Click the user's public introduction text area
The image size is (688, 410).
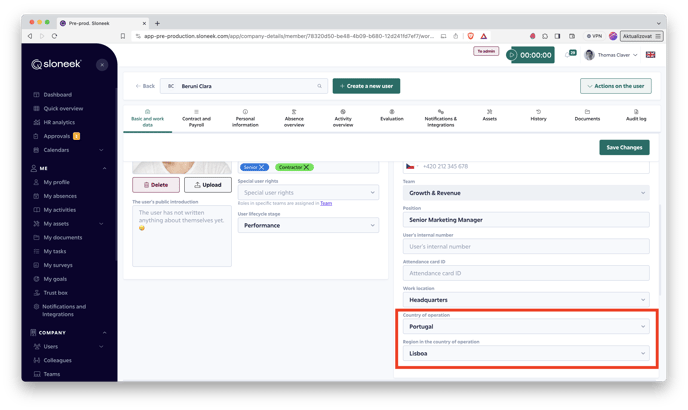pos(182,236)
